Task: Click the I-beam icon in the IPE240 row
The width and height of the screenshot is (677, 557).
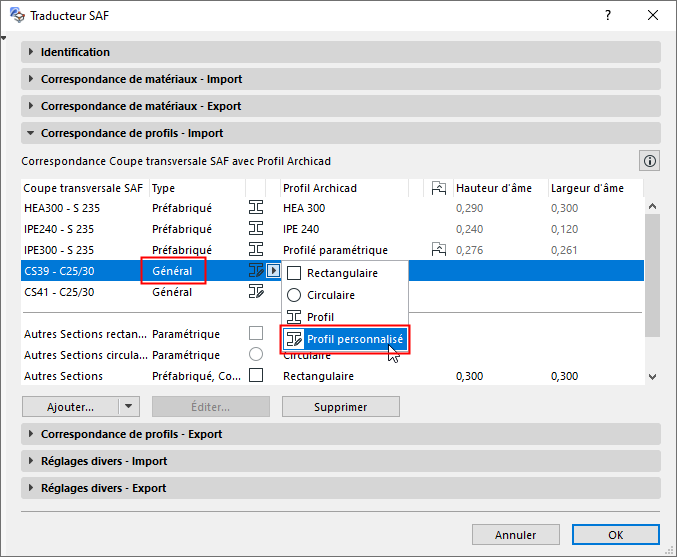Action: click(x=255, y=228)
